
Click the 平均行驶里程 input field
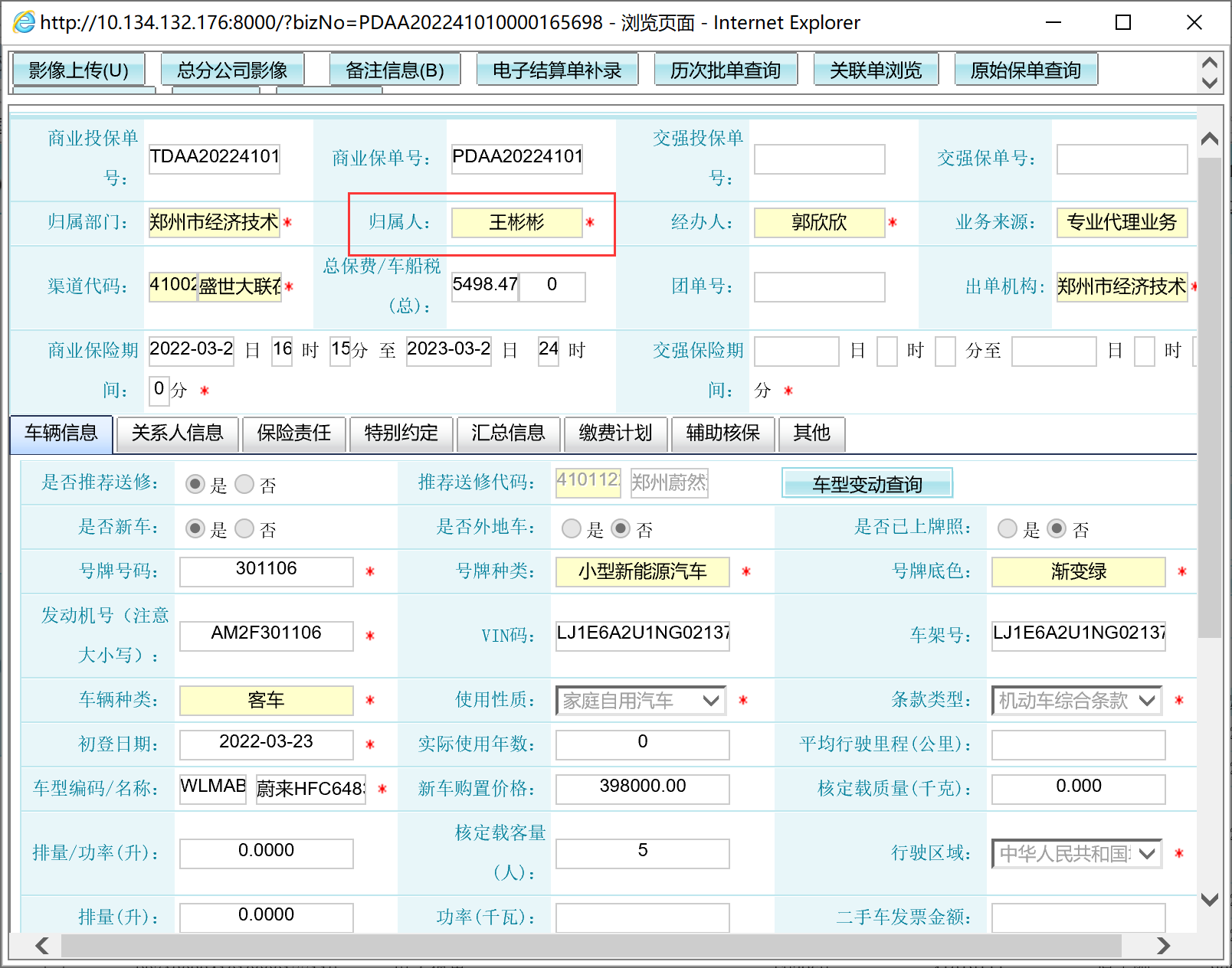tap(1079, 744)
